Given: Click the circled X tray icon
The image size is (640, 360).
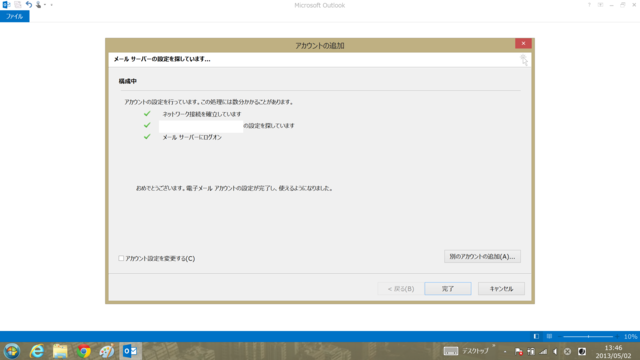Looking at the screenshot, I should (x=567, y=351).
